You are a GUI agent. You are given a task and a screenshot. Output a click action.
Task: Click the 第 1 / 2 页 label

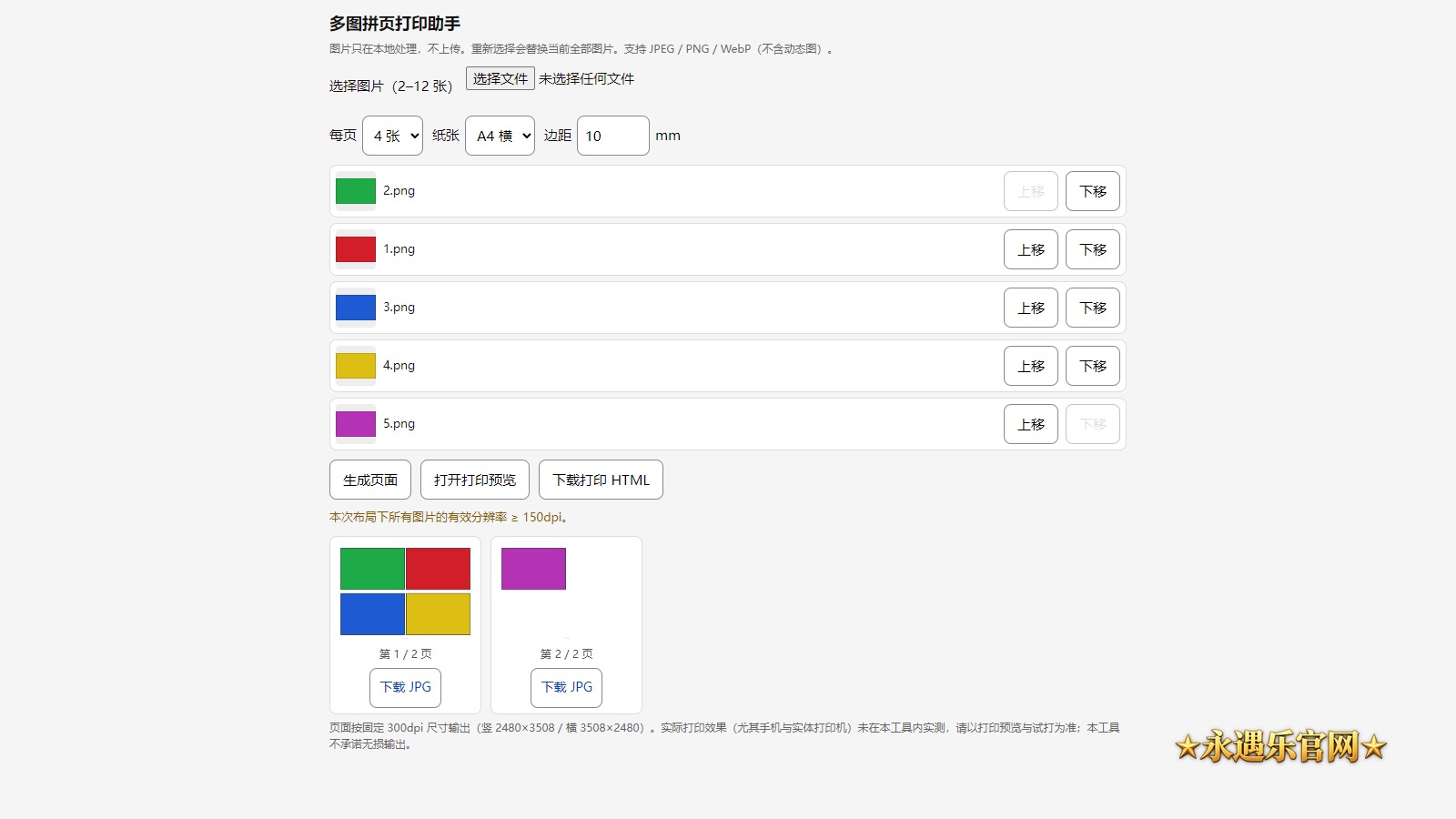[405, 653]
